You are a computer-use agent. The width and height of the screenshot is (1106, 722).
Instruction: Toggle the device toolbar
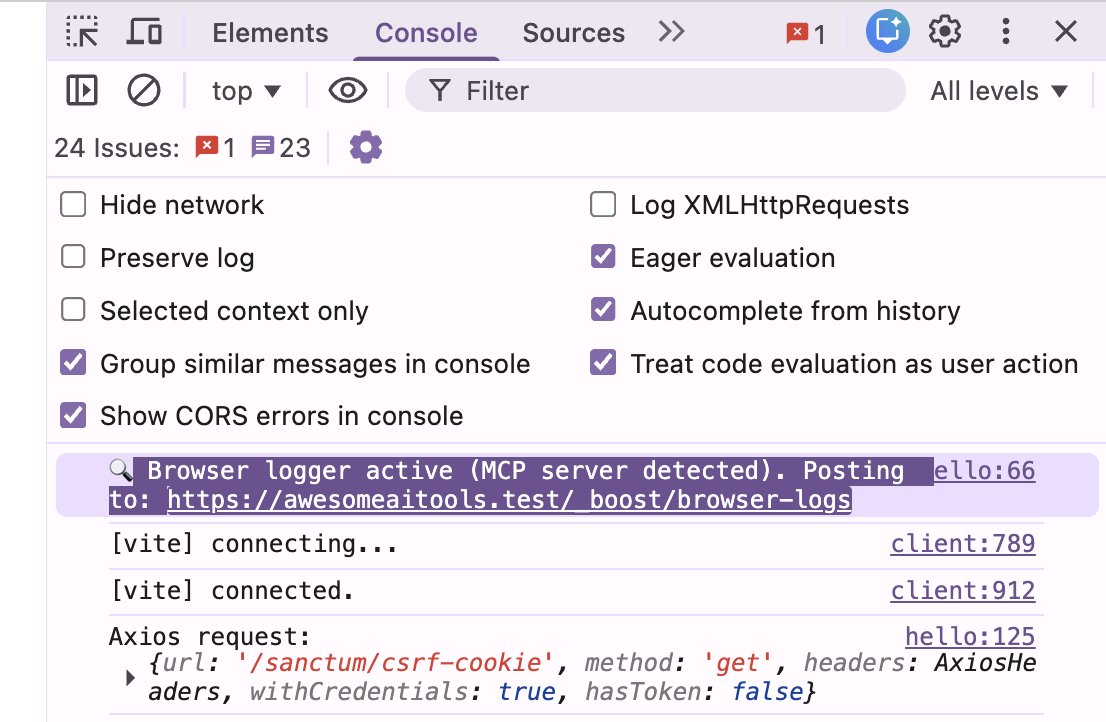pyautogui.click(x=146, y=31)
